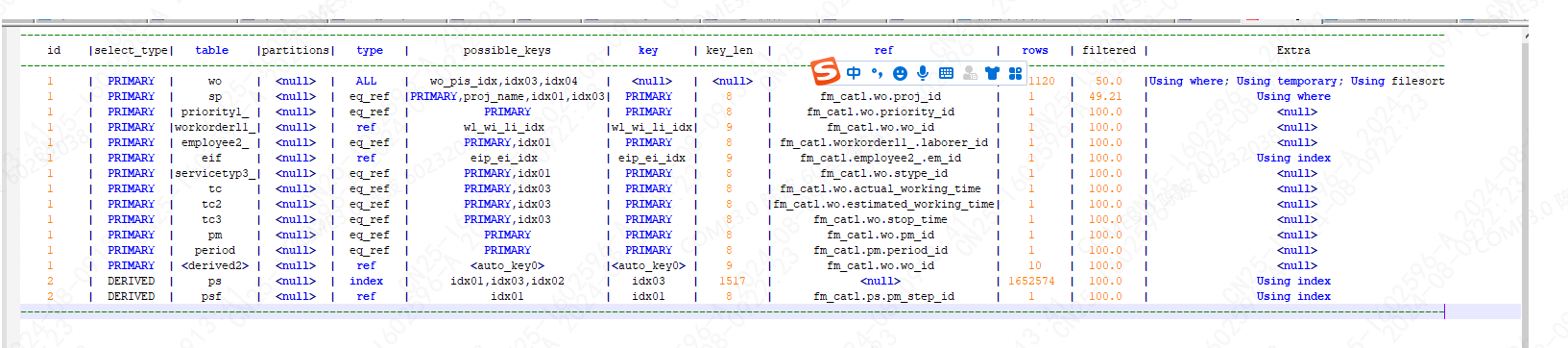Click the 'key_len' column header

(x=730, y=50)
